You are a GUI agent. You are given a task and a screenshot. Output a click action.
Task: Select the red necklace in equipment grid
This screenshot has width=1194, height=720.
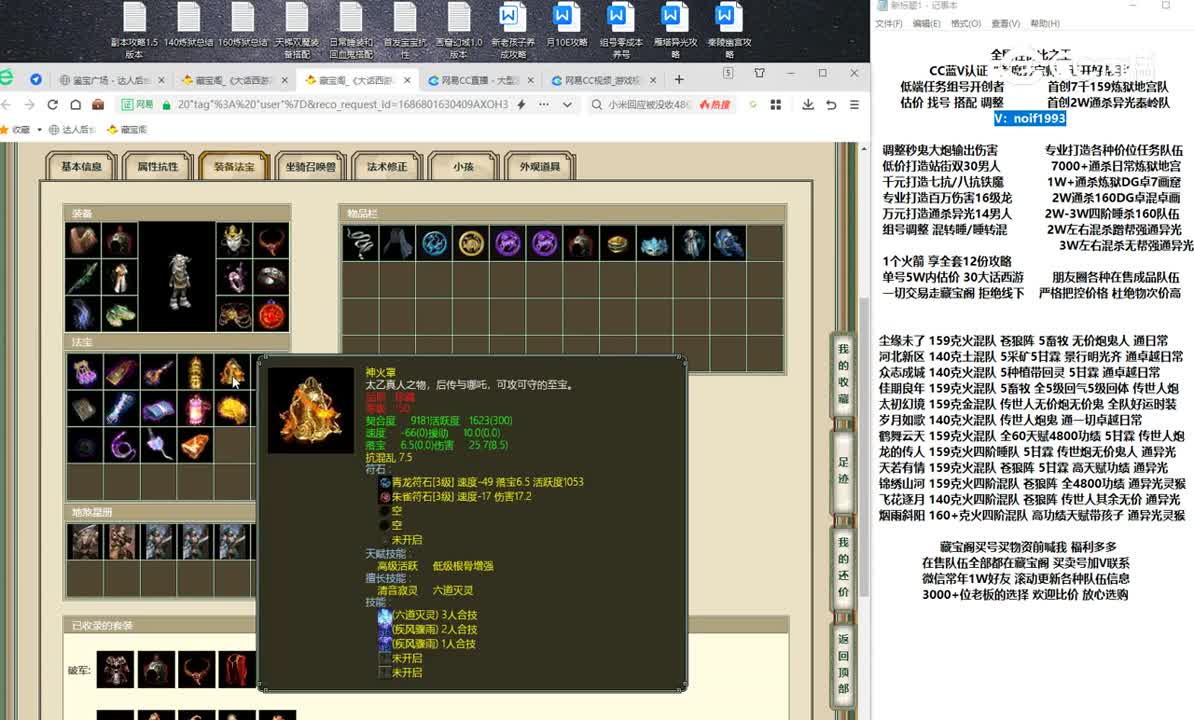271,241
